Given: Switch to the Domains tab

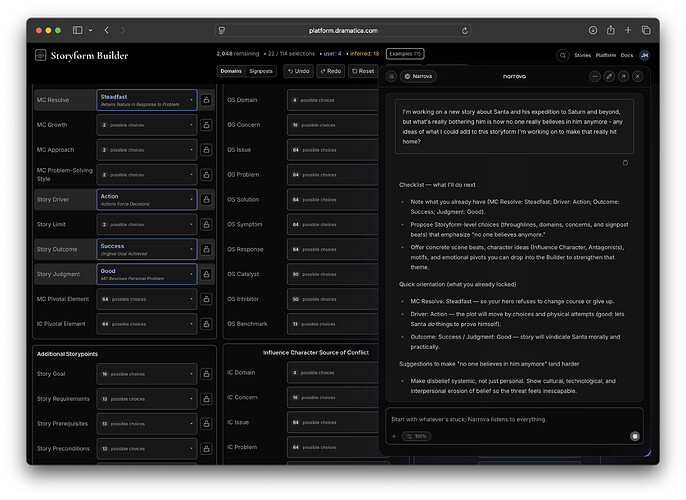Looking at the screenshot, I should click(x=231, y=71).
